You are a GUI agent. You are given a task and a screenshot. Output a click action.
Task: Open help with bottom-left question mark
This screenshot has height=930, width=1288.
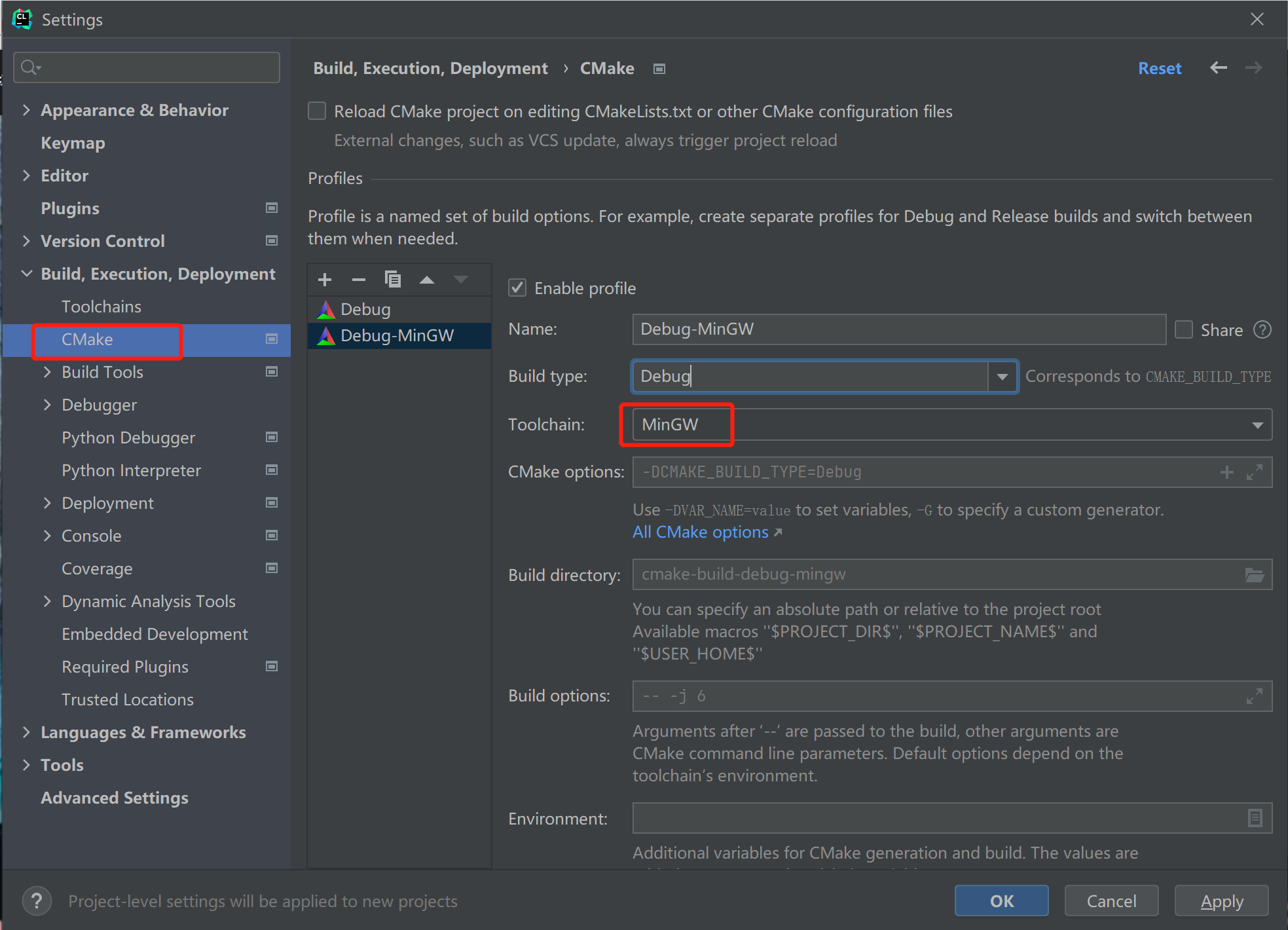tap(37, 901)
